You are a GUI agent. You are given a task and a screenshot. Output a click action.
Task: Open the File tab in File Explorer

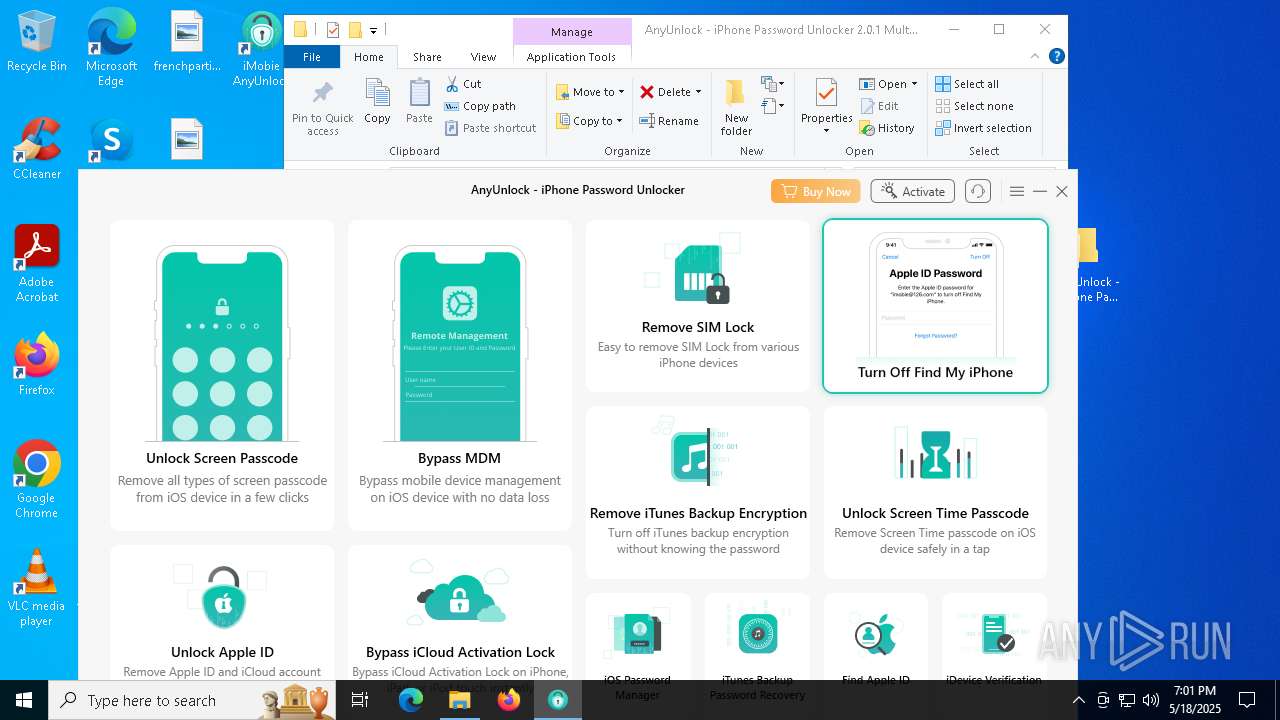pyautogui.click(x=312, y=57)
